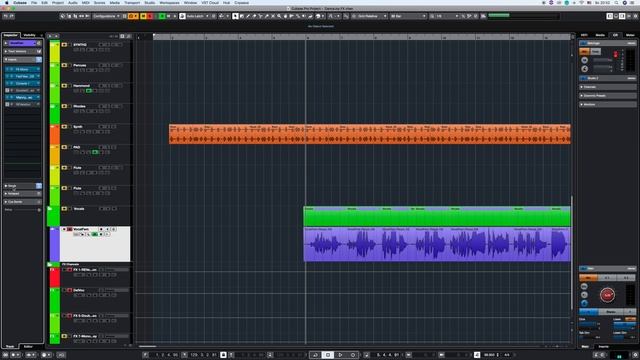Viewport: 640px width, 360px height.
Task: Select the Mute X tool in toolbar
Action: [x=273, y=16]
